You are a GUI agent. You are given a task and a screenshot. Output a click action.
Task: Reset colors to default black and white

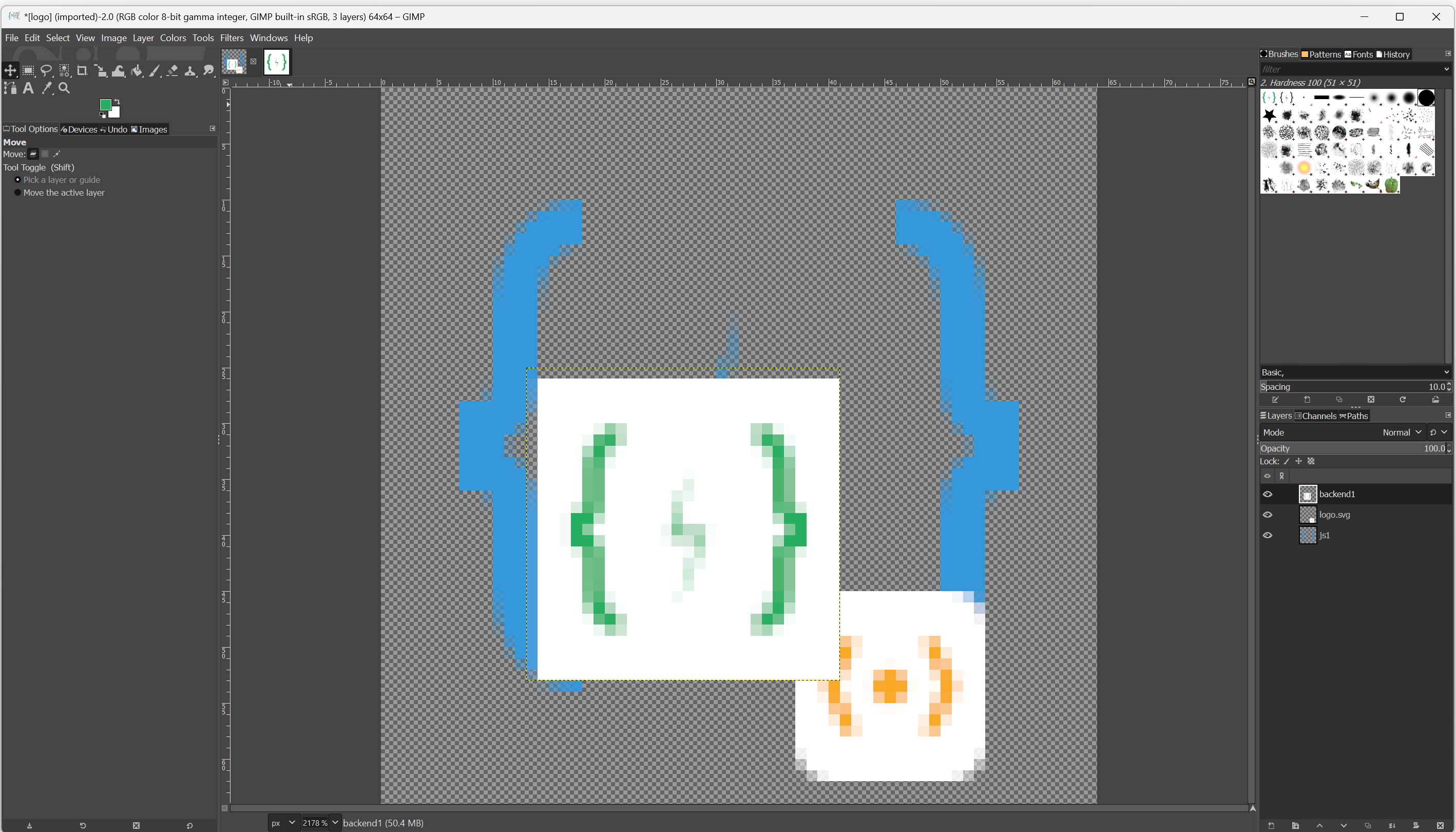click(103, 115)
